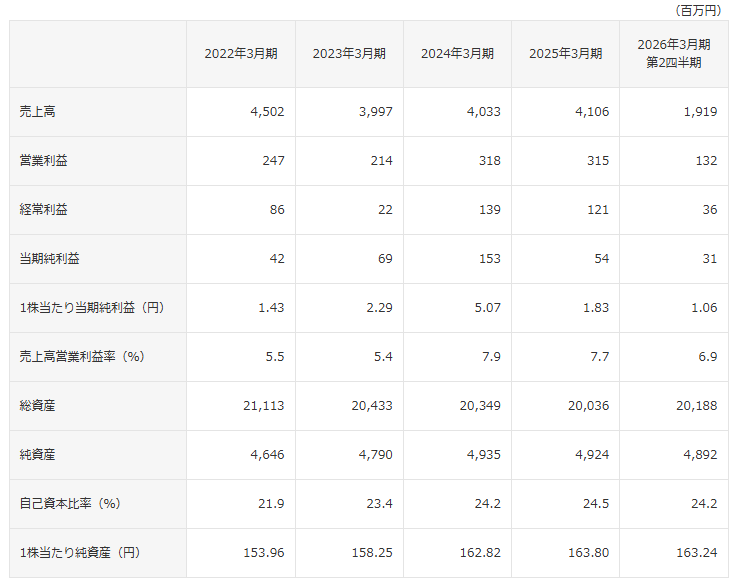Select the 総資産 row label
This screenshot has width=737, height=584.
(x=38, y=406)
